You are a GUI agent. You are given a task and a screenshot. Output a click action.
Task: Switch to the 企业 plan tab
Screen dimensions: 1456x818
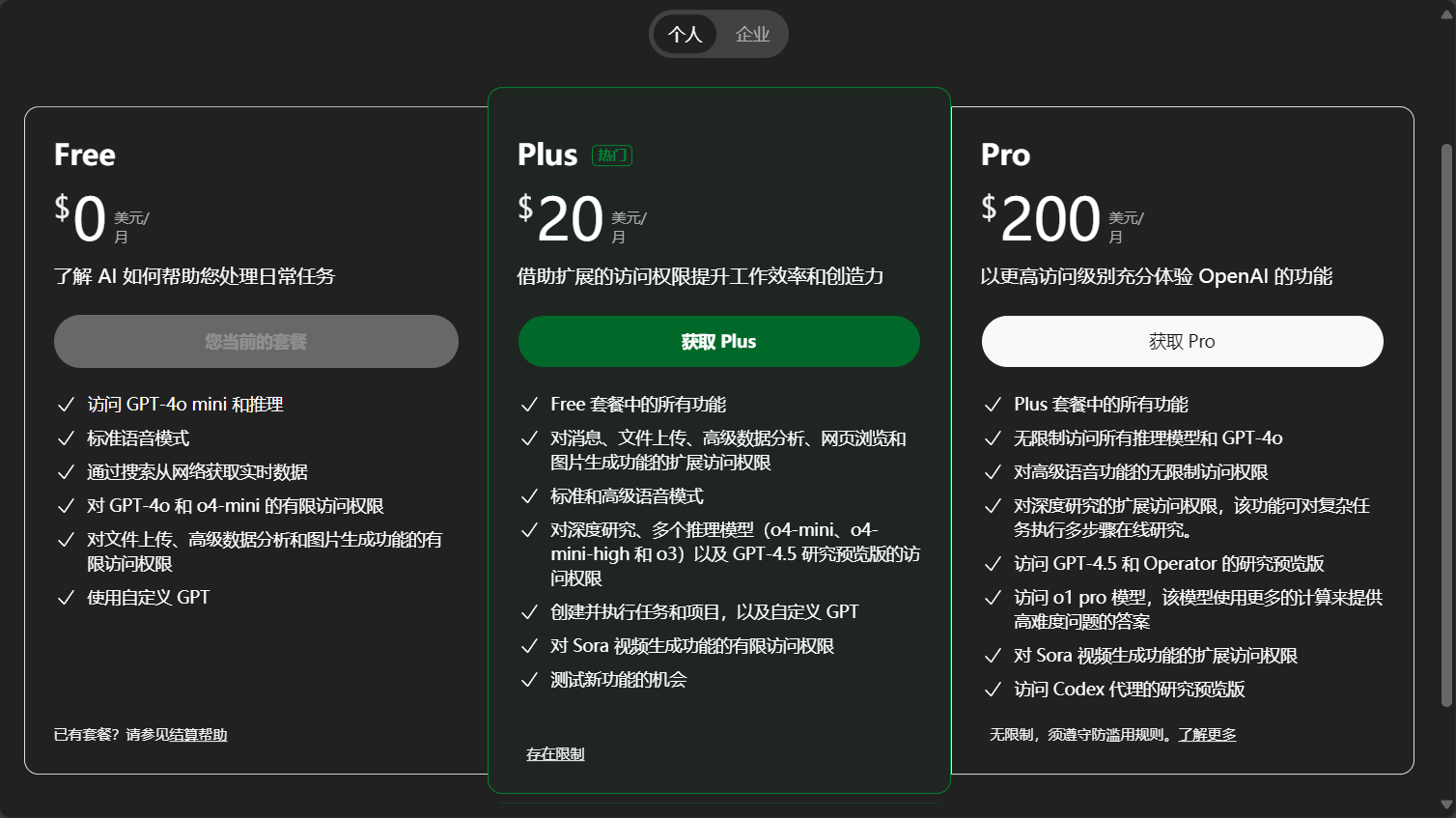click(x=752, y=34)
